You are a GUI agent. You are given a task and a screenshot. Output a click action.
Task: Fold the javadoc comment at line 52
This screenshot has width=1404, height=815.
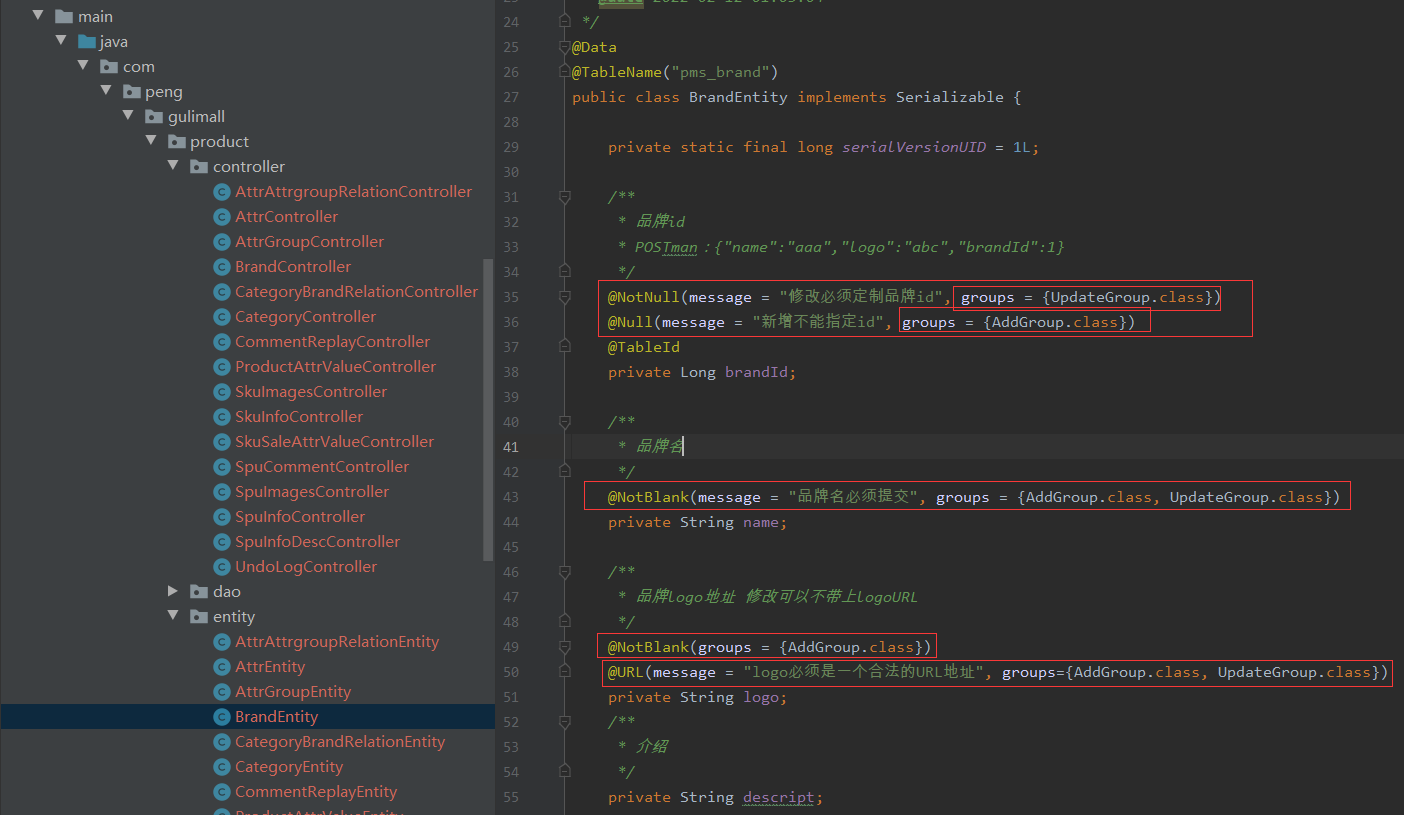coord(565,722)
